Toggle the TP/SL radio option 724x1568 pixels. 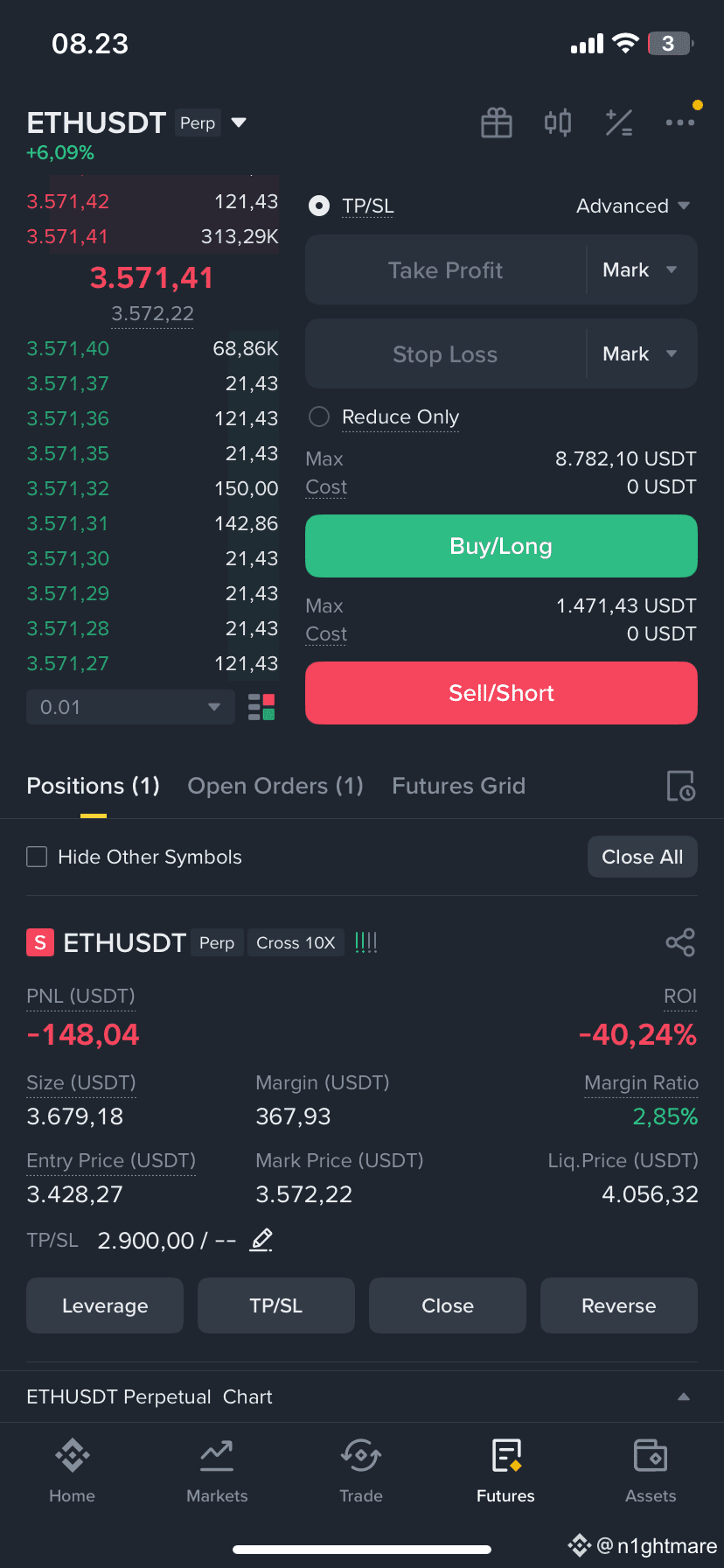[x=319, y=206]
